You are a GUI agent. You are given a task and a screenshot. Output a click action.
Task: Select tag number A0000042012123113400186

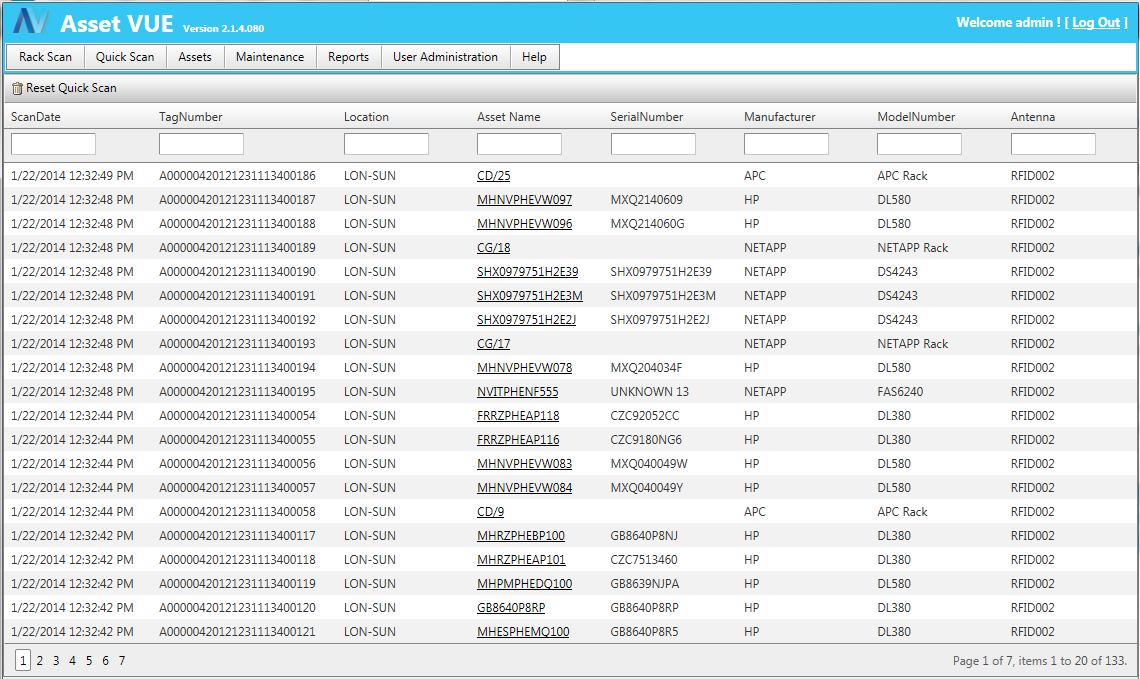coord(238,176)
